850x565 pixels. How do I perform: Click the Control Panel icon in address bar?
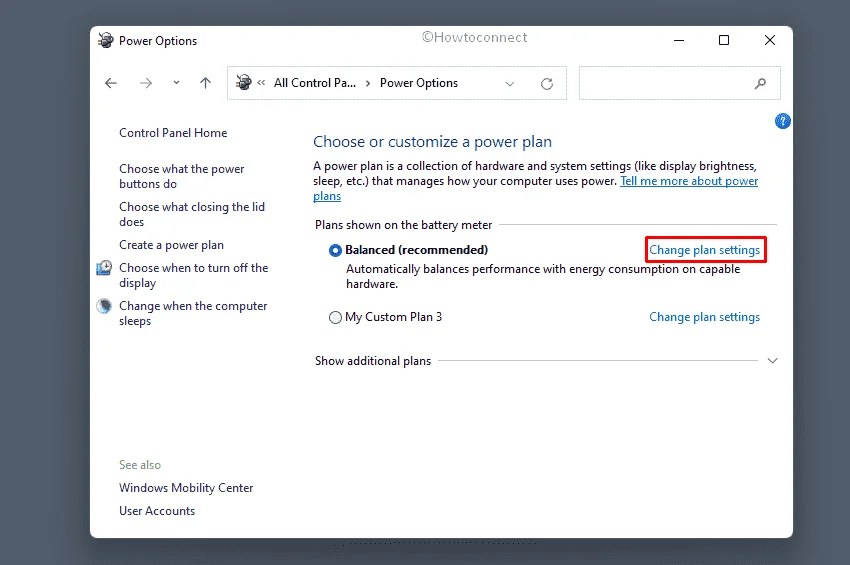click(244, 82)
